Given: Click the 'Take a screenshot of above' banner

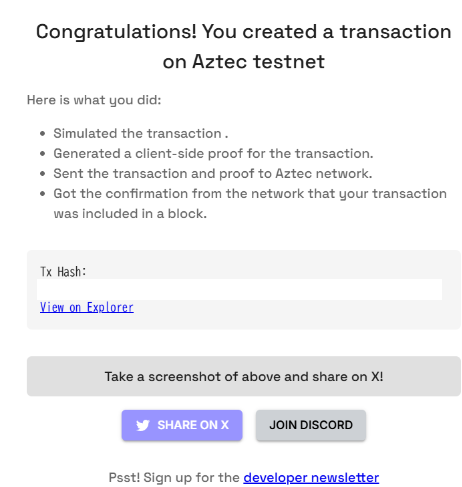Looking at the screenshot, I should (244, 376).
